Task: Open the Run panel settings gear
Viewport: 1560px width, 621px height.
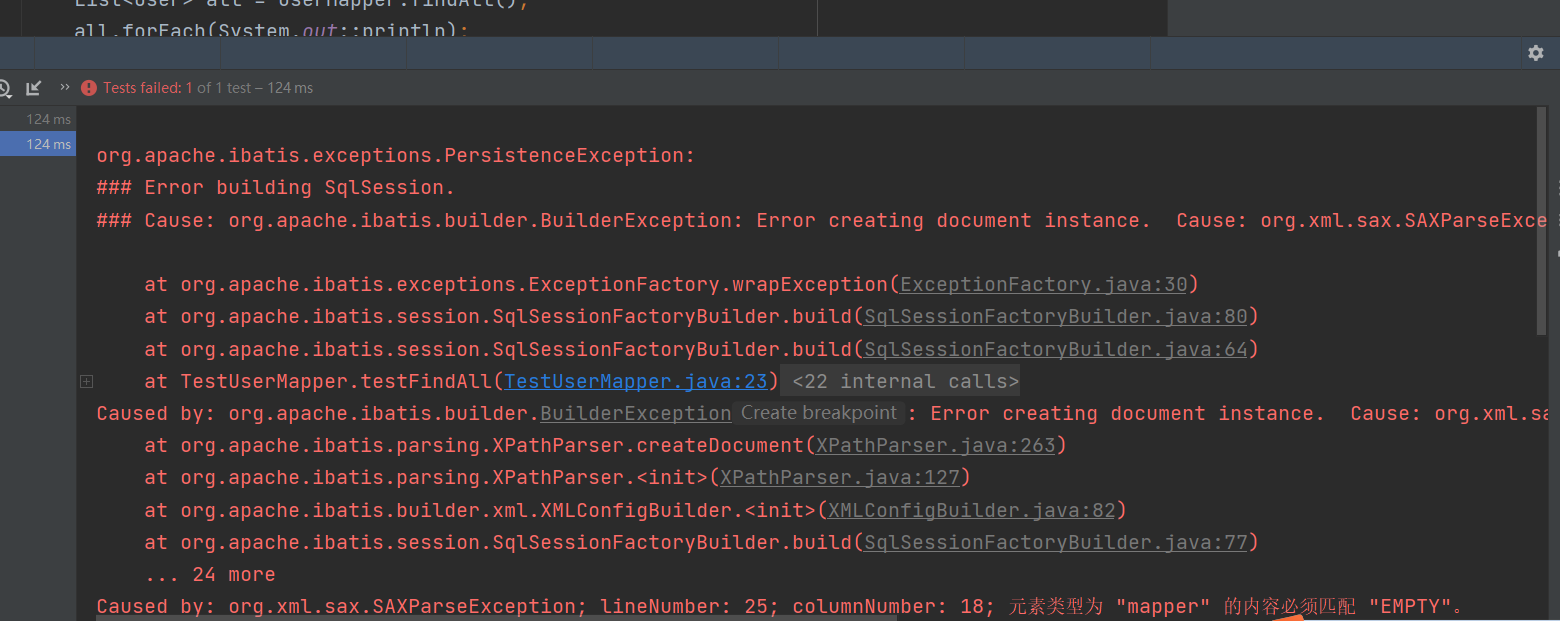Action: 1535,53
